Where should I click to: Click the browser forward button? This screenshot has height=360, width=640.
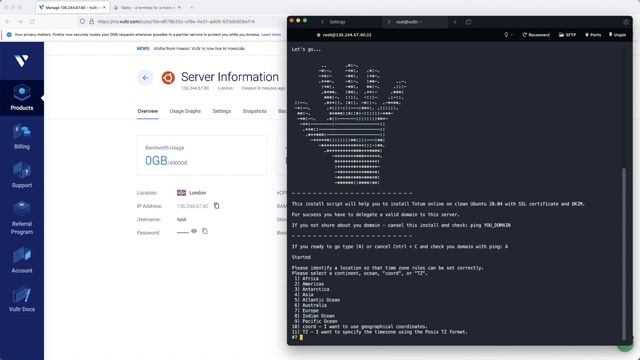(20, 21)
